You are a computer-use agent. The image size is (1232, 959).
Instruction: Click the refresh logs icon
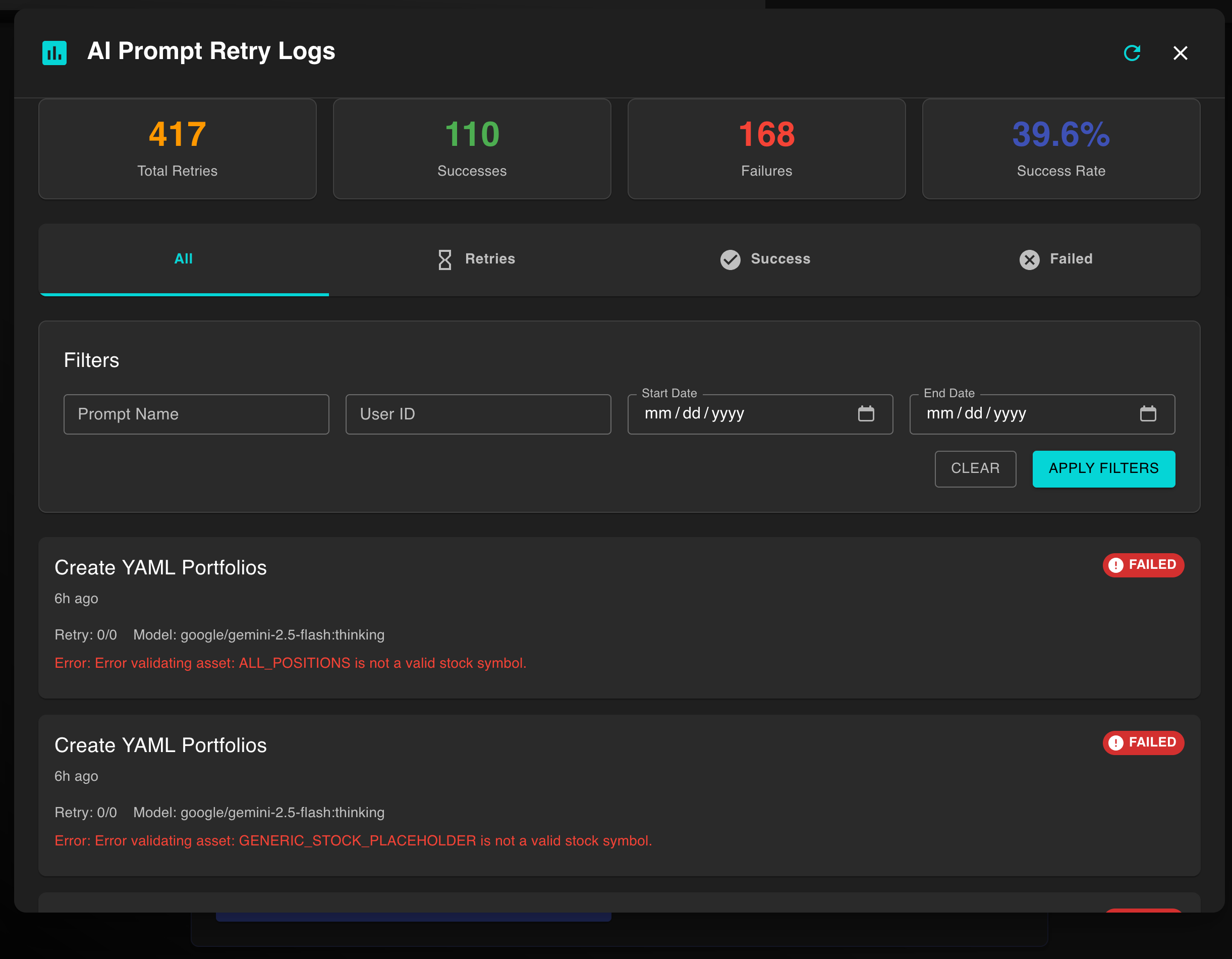(x=1132, y=52)
